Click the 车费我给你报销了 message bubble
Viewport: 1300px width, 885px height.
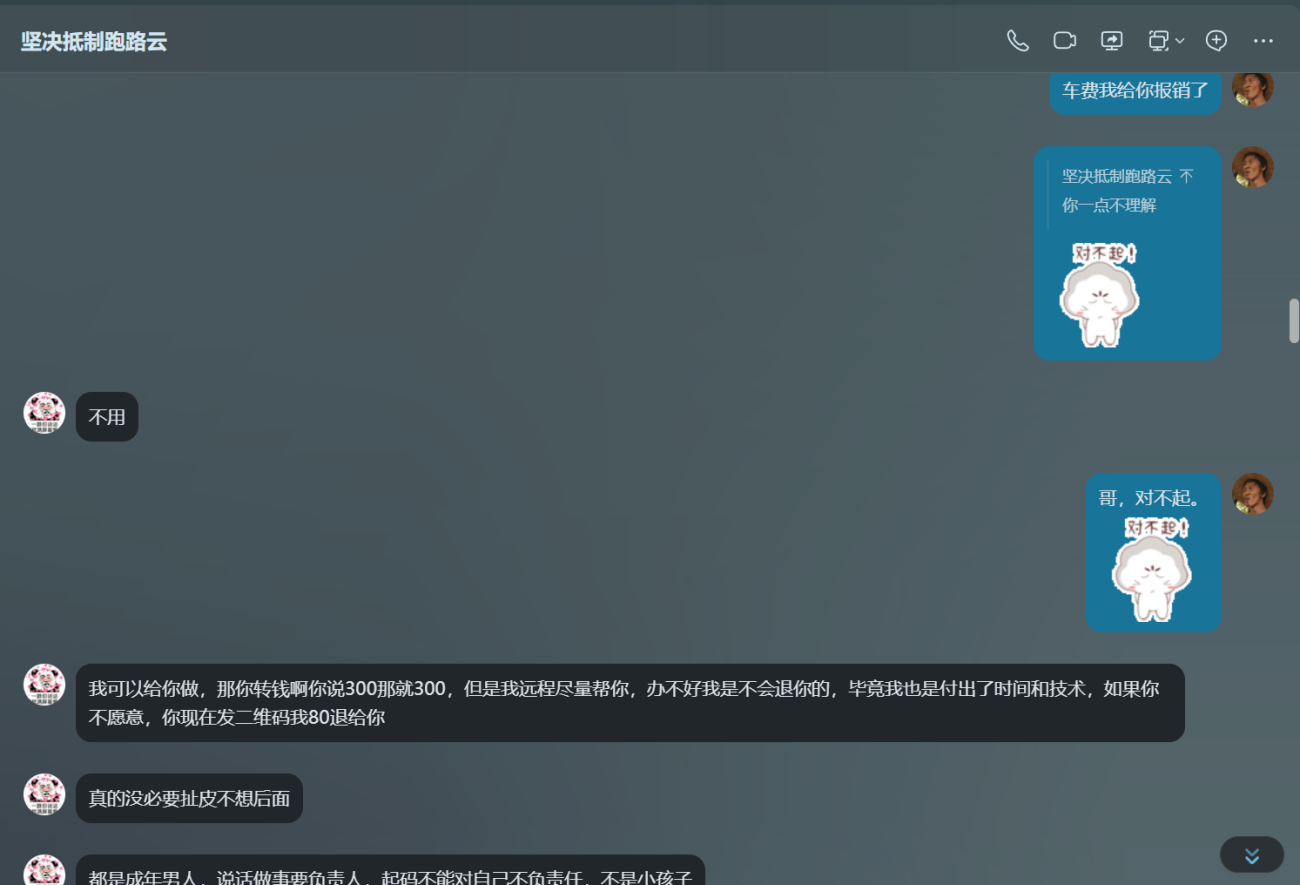click(x=1135, y=91)
